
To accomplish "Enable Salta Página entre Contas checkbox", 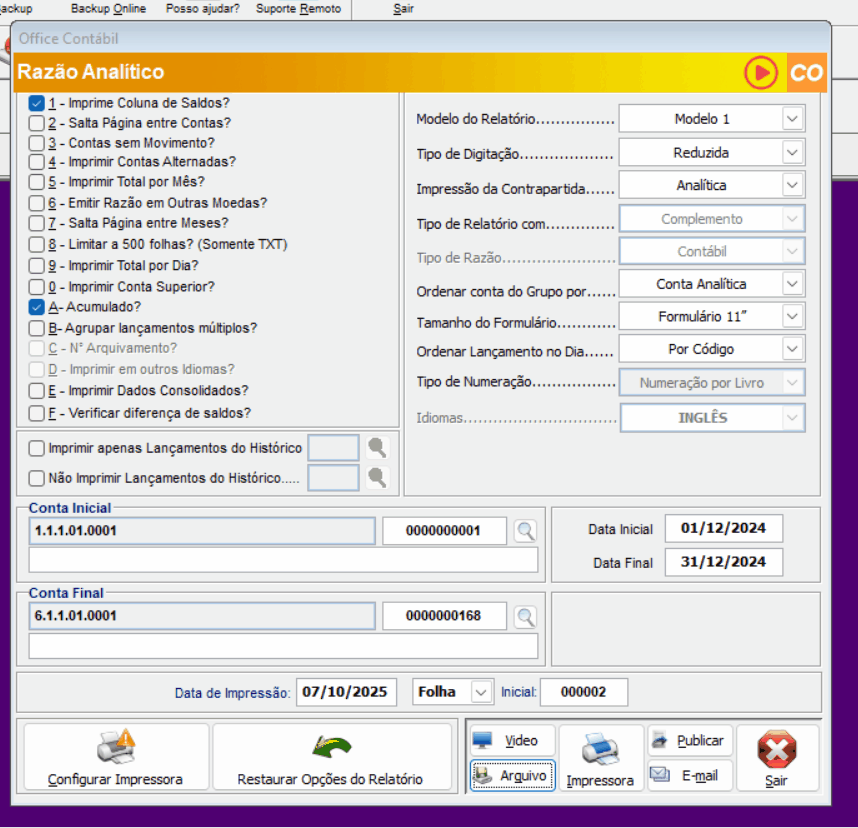I will [37, 123].
